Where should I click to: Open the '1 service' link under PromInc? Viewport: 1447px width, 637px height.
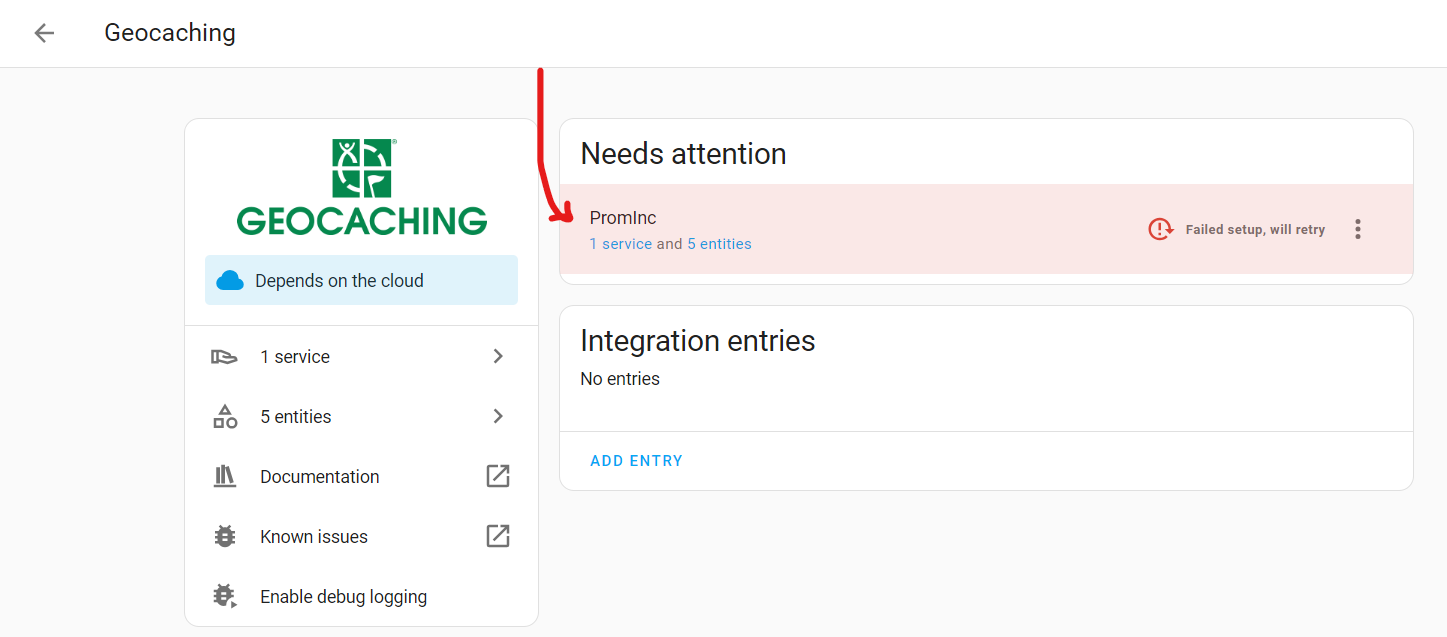point(620,243)
